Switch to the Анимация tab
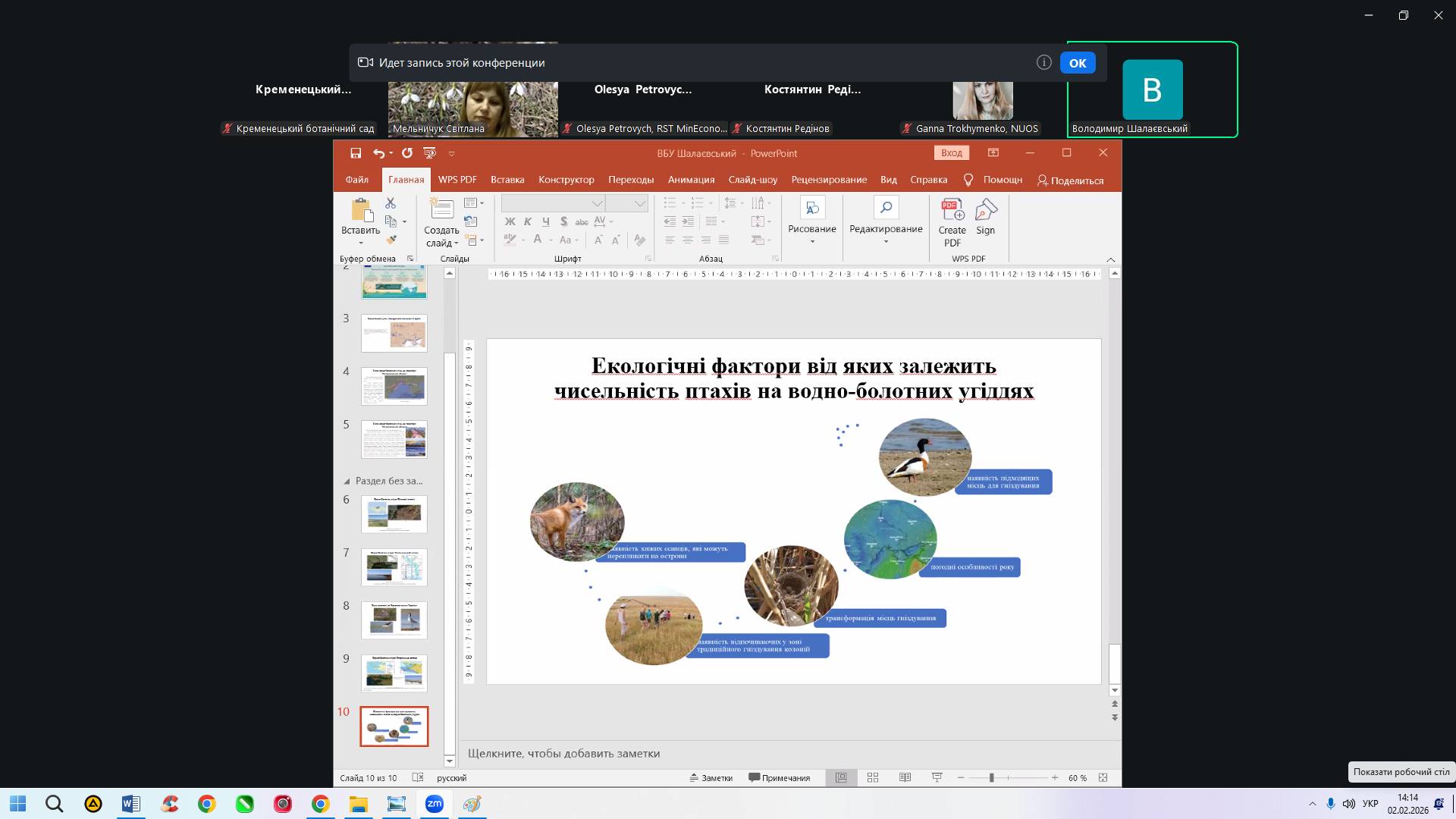This screenshot has width=1456, height=819. 691,180
